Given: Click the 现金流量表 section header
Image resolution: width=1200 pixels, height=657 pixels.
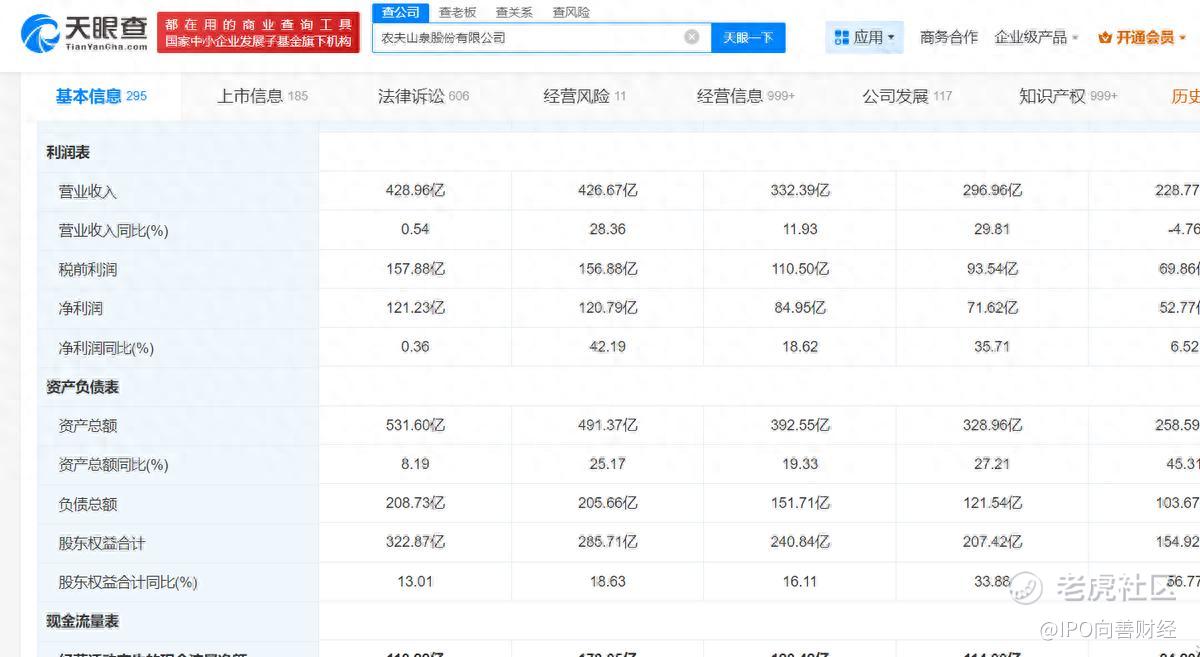Looking at the screenshot, I should (x=83, y=621).
